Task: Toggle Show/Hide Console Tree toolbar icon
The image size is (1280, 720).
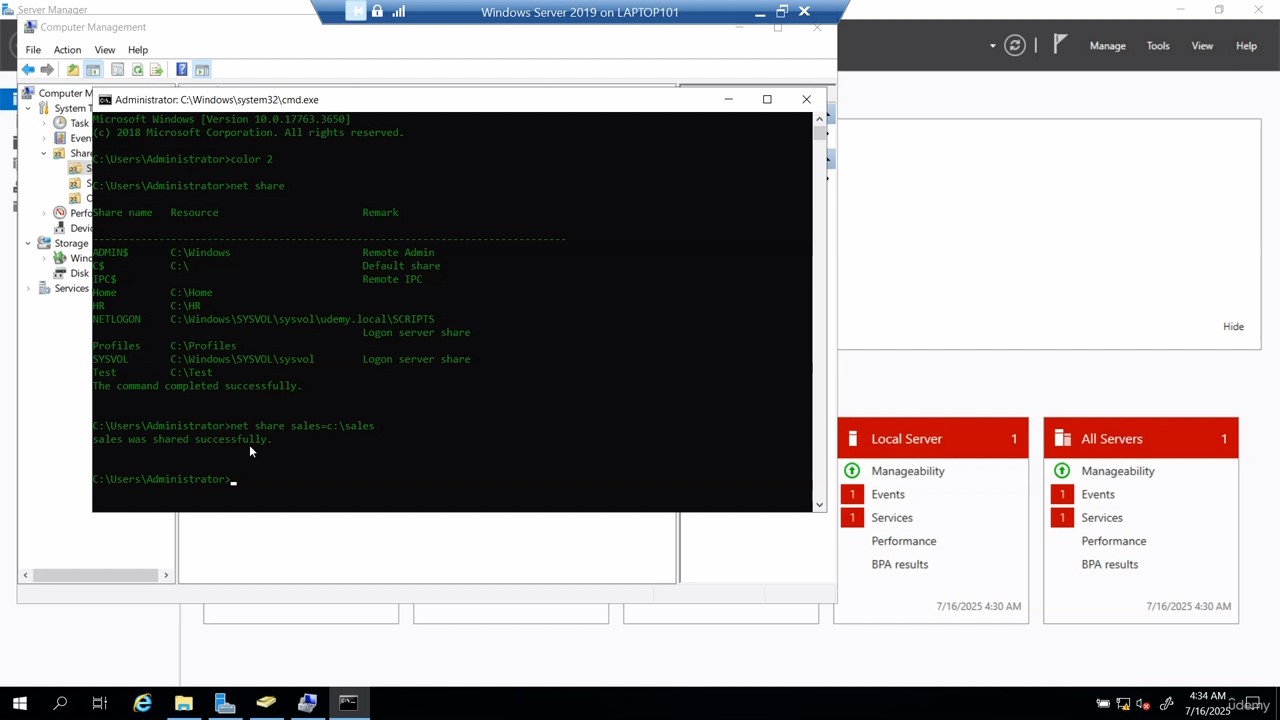Action: 93,70
